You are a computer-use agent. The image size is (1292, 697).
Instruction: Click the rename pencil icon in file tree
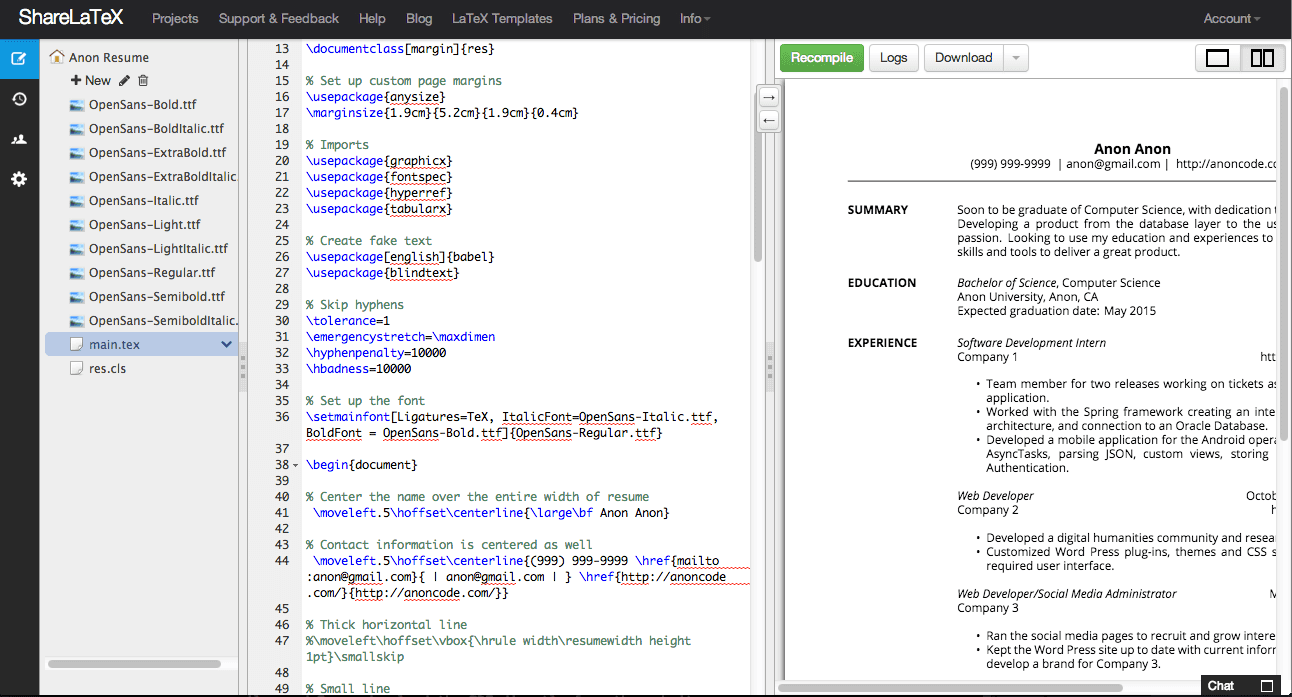(124, 80)
